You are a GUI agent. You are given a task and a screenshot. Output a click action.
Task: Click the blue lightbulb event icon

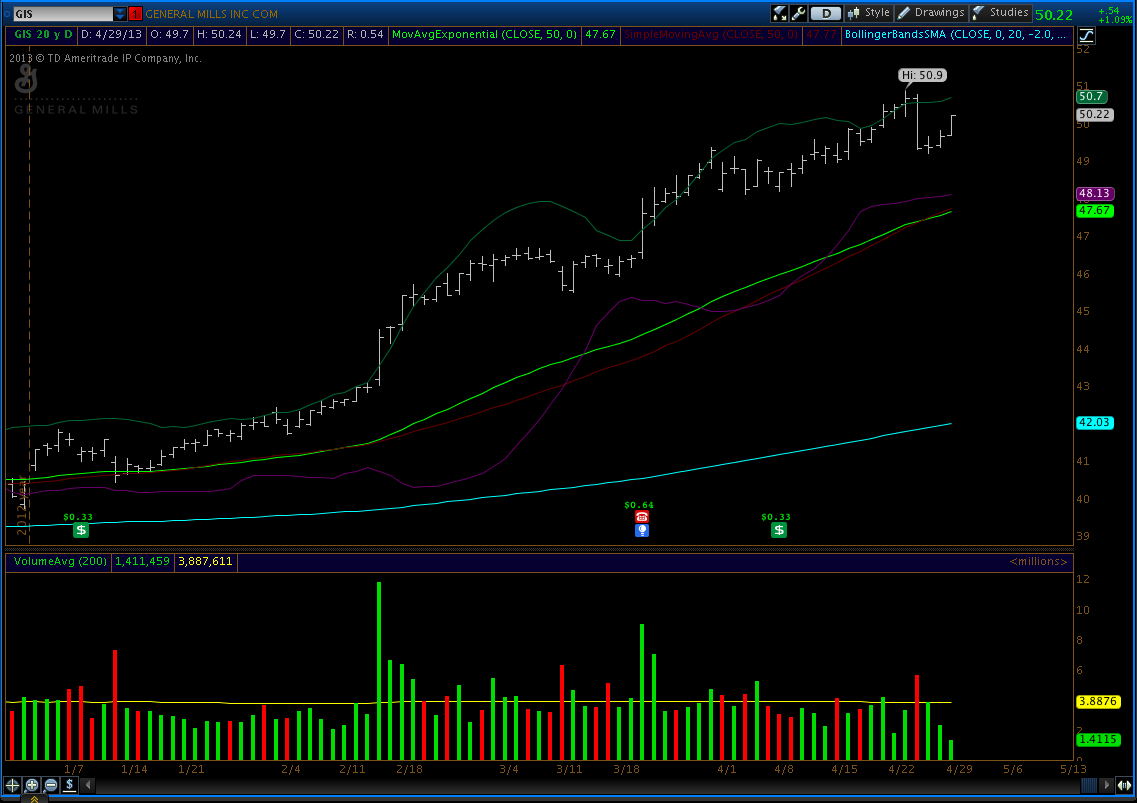coord(642,530)
